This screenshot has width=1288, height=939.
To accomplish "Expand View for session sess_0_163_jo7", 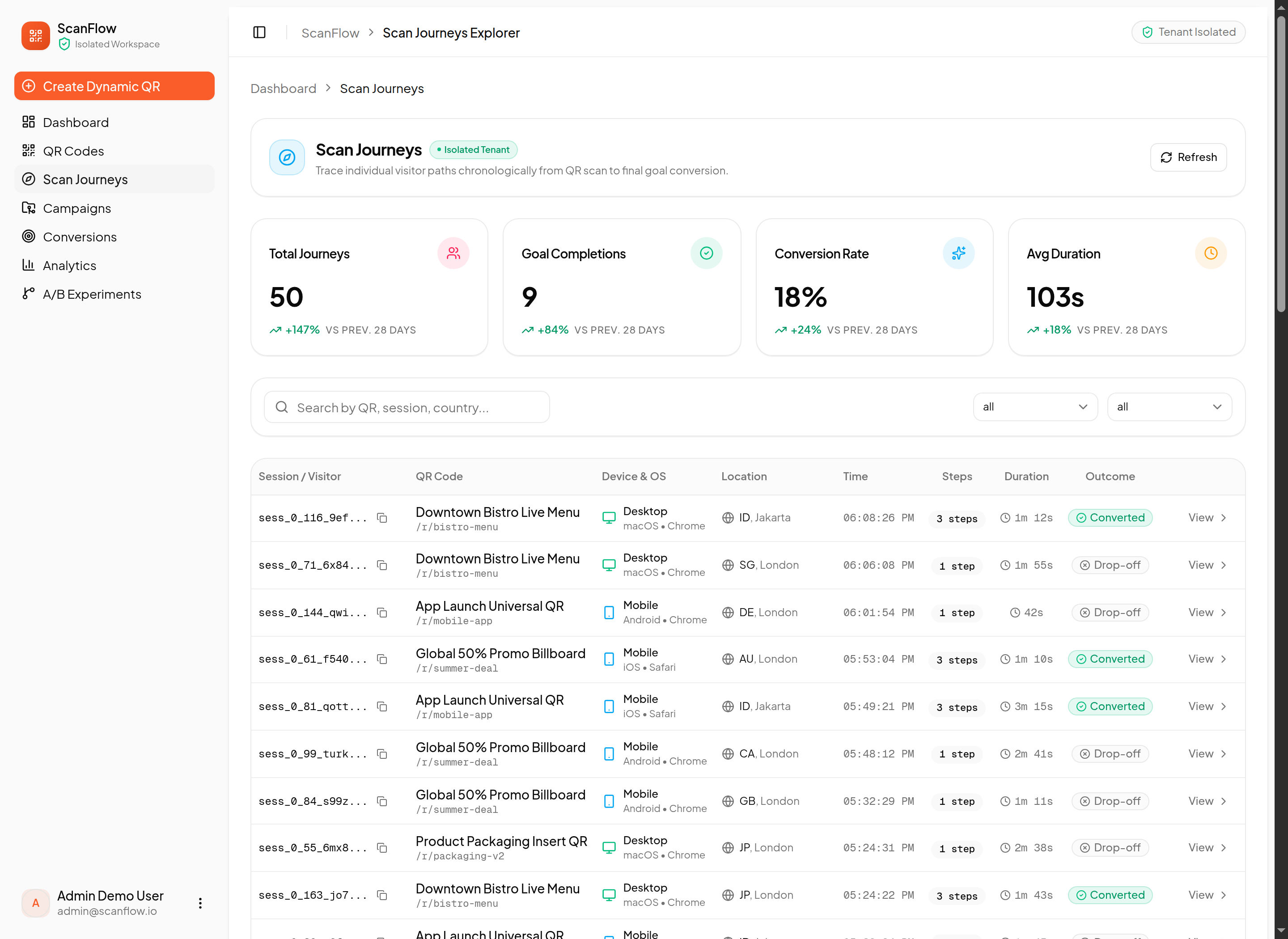I will pos(1207,895).
